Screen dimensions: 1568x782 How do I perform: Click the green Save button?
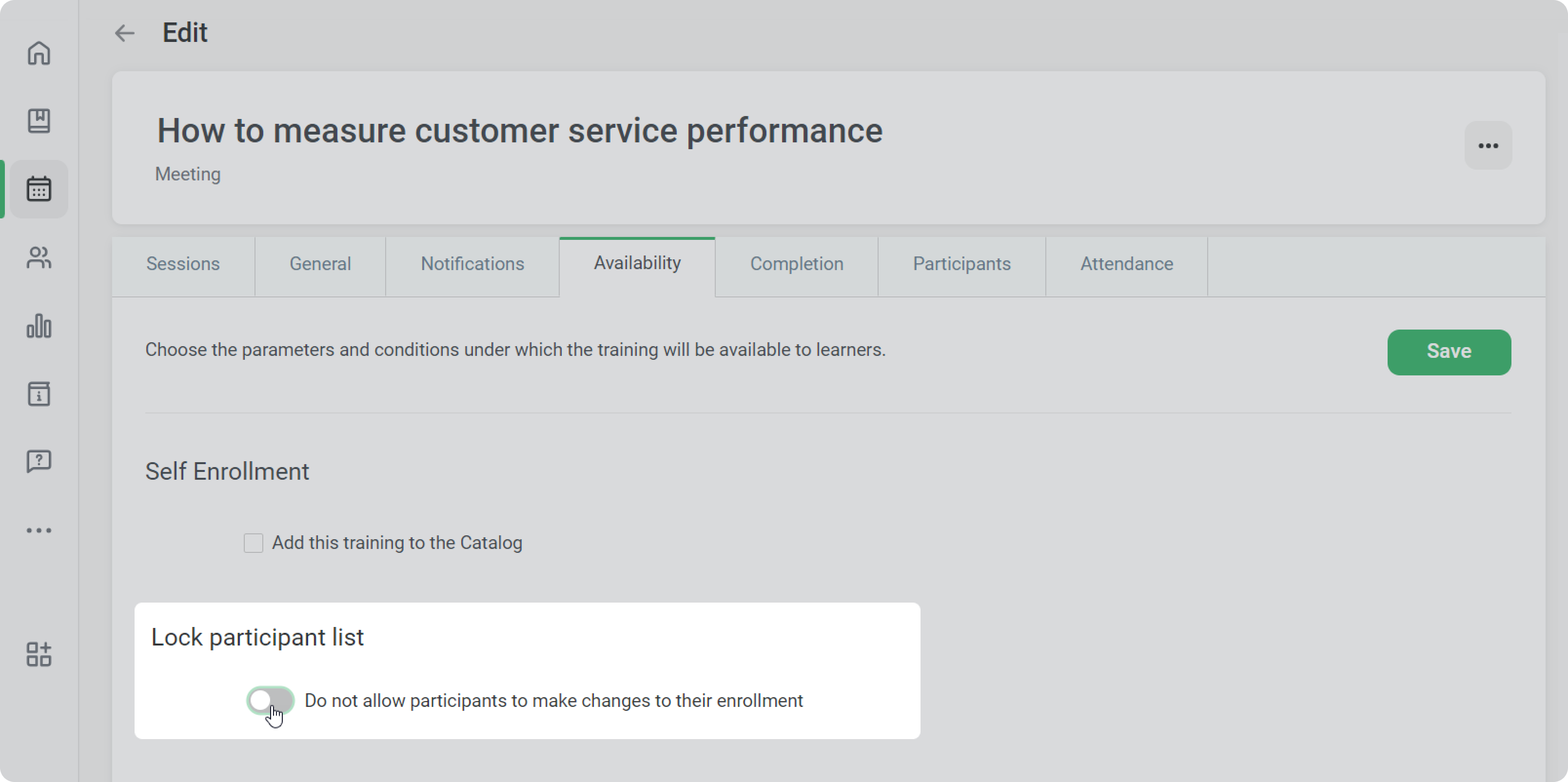coord(1449,352)
